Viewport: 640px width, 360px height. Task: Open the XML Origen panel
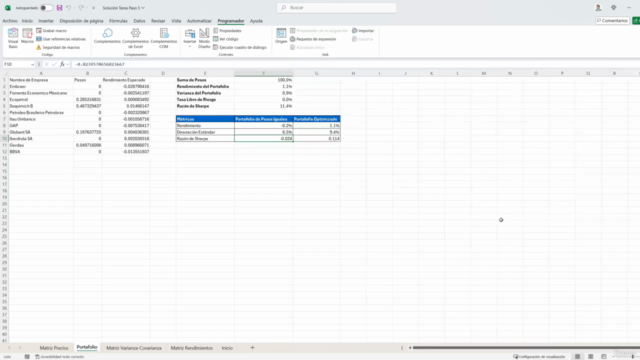(x=281, y=36)
